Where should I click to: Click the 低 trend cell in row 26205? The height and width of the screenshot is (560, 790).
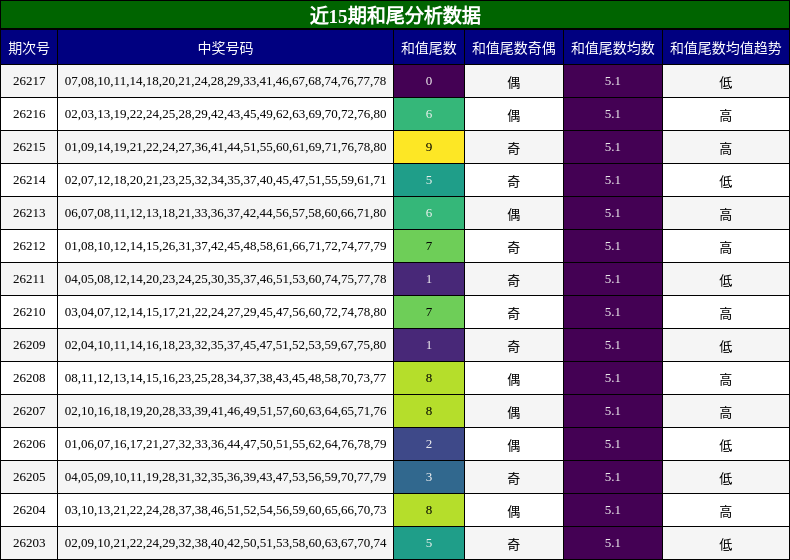tap(726, 477)
